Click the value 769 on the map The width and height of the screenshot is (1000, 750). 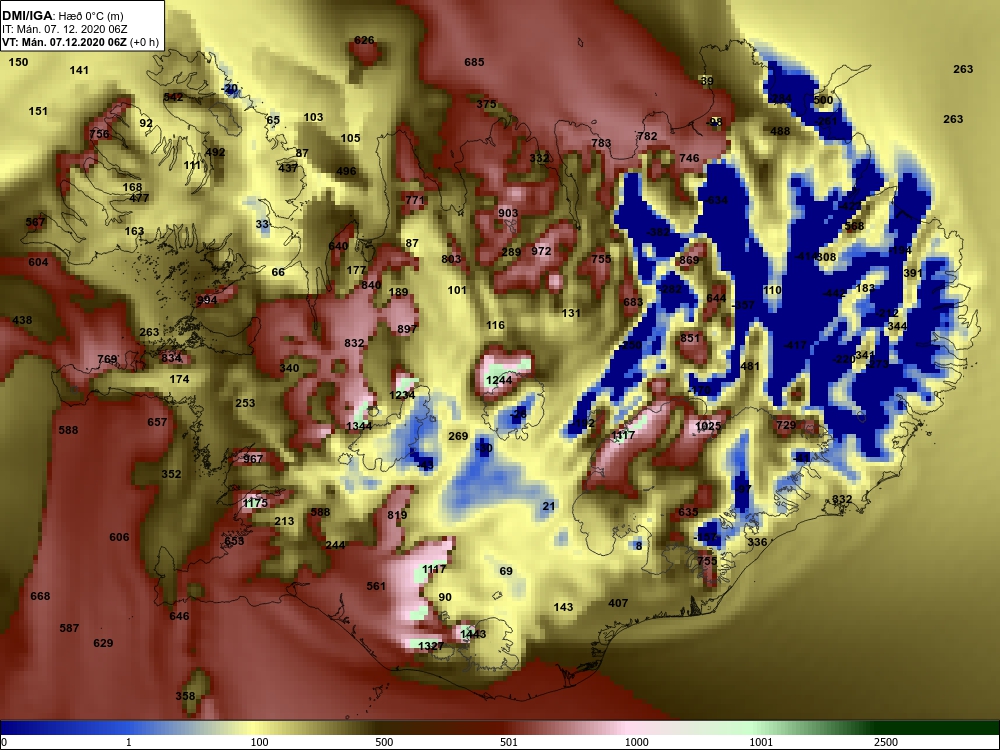(107, 359)
